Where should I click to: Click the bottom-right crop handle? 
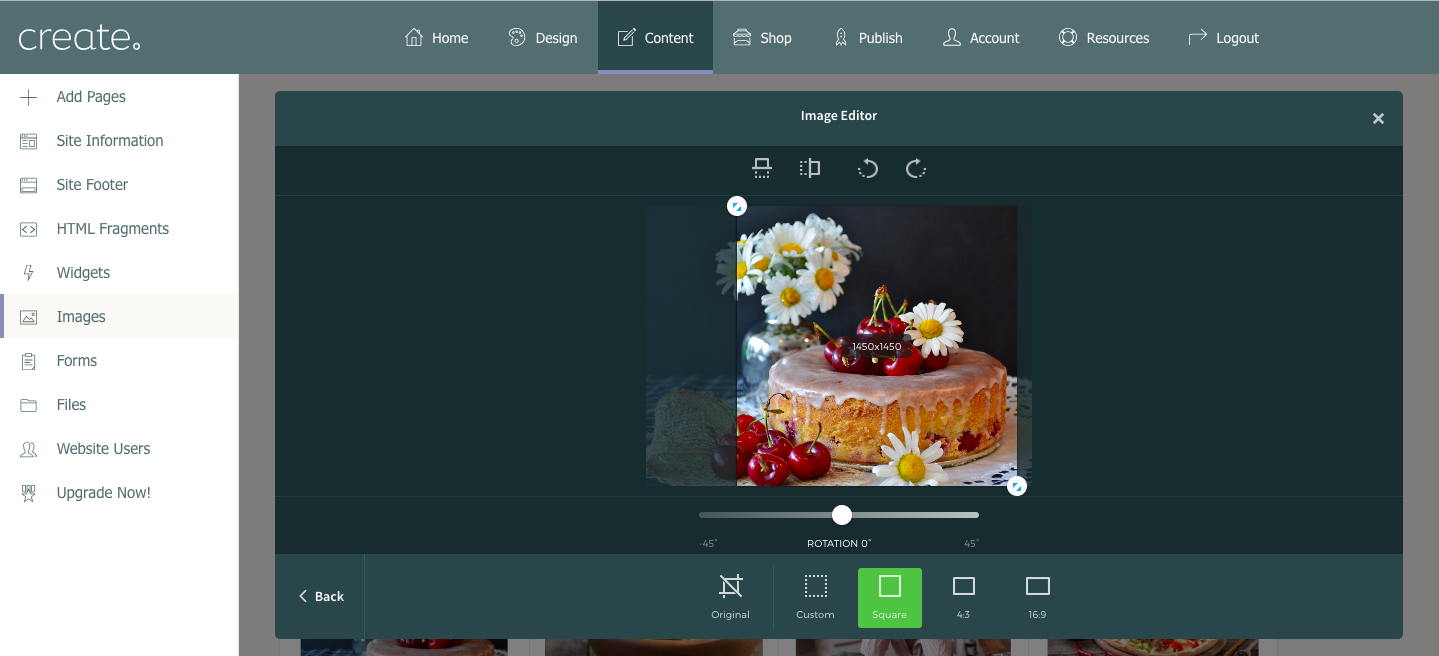[1017, 486]
